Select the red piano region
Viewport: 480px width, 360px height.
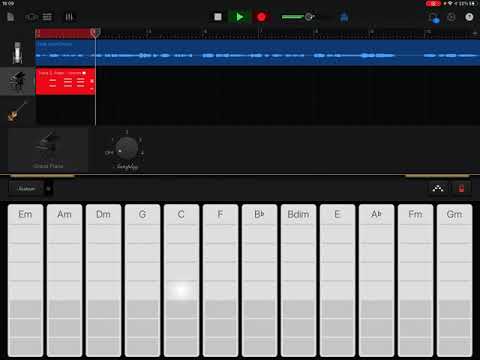point(65,81)
